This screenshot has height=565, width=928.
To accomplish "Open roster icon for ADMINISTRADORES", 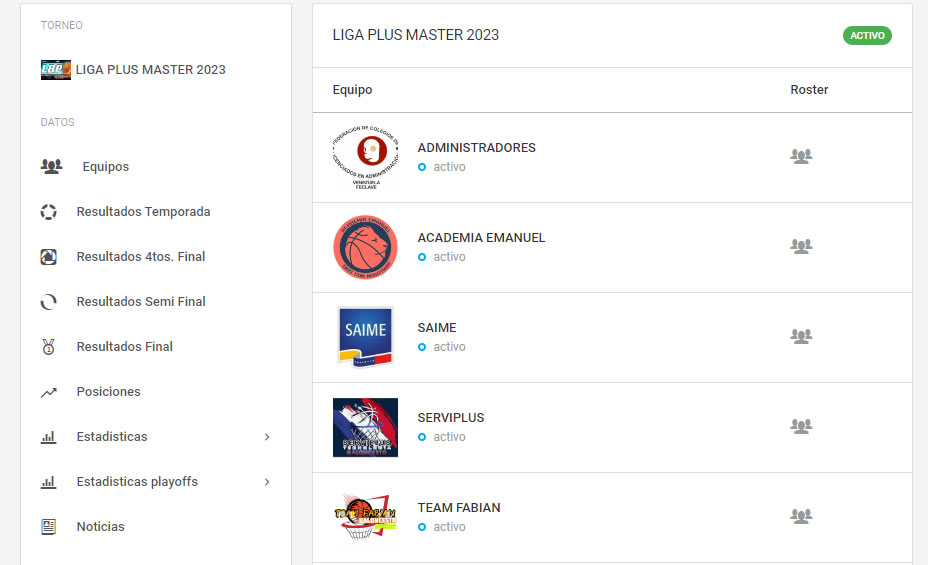I will tap(801, 156).
